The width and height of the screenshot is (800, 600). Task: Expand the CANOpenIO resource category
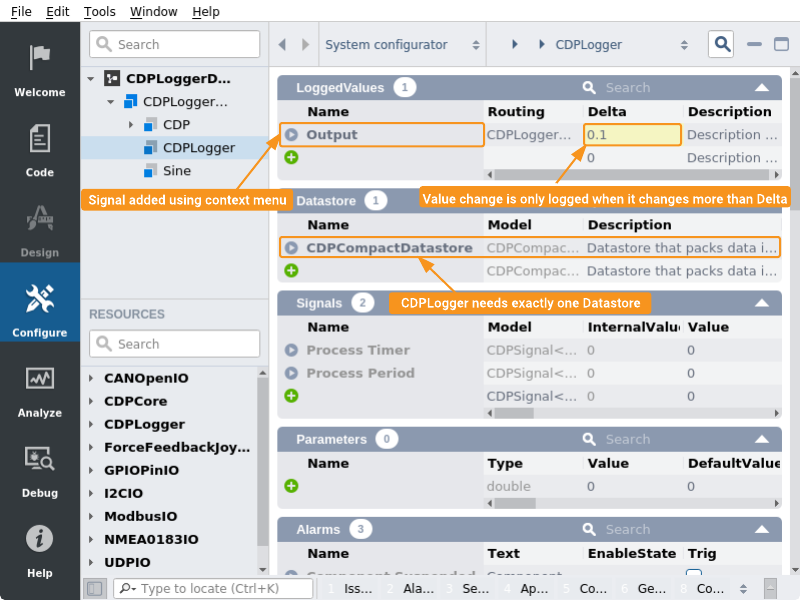[92, 378]
